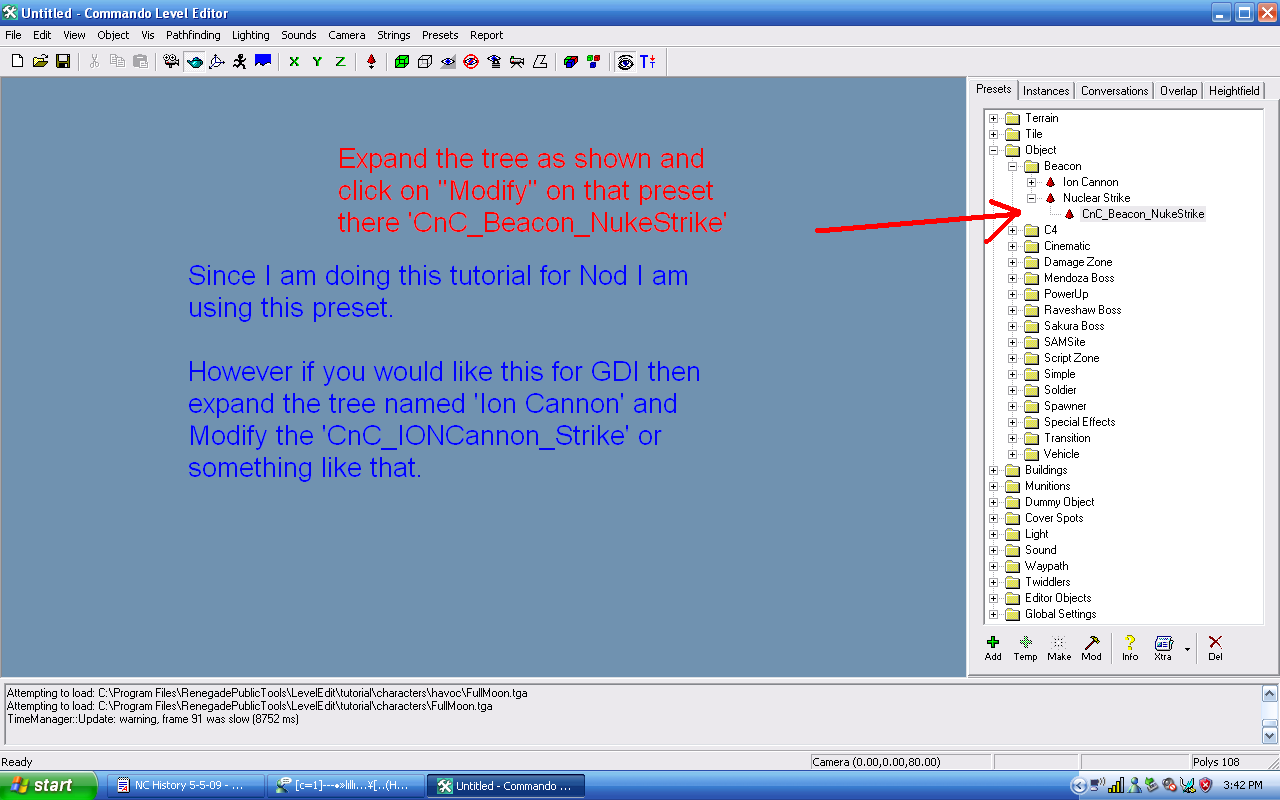Click the Save disk icon in toolbar
Image resolution: width=1280 pixels, height=800 pixels.
[x=63, y=62]
